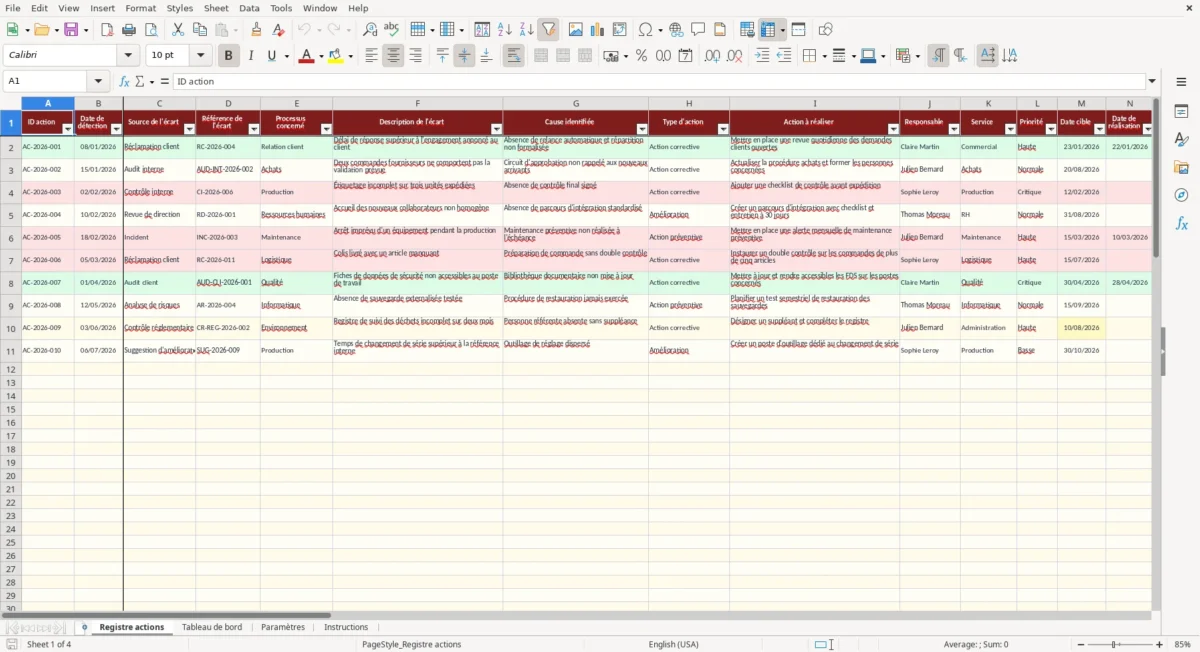
Task: Select row 5 header
Action: (11, 215)
